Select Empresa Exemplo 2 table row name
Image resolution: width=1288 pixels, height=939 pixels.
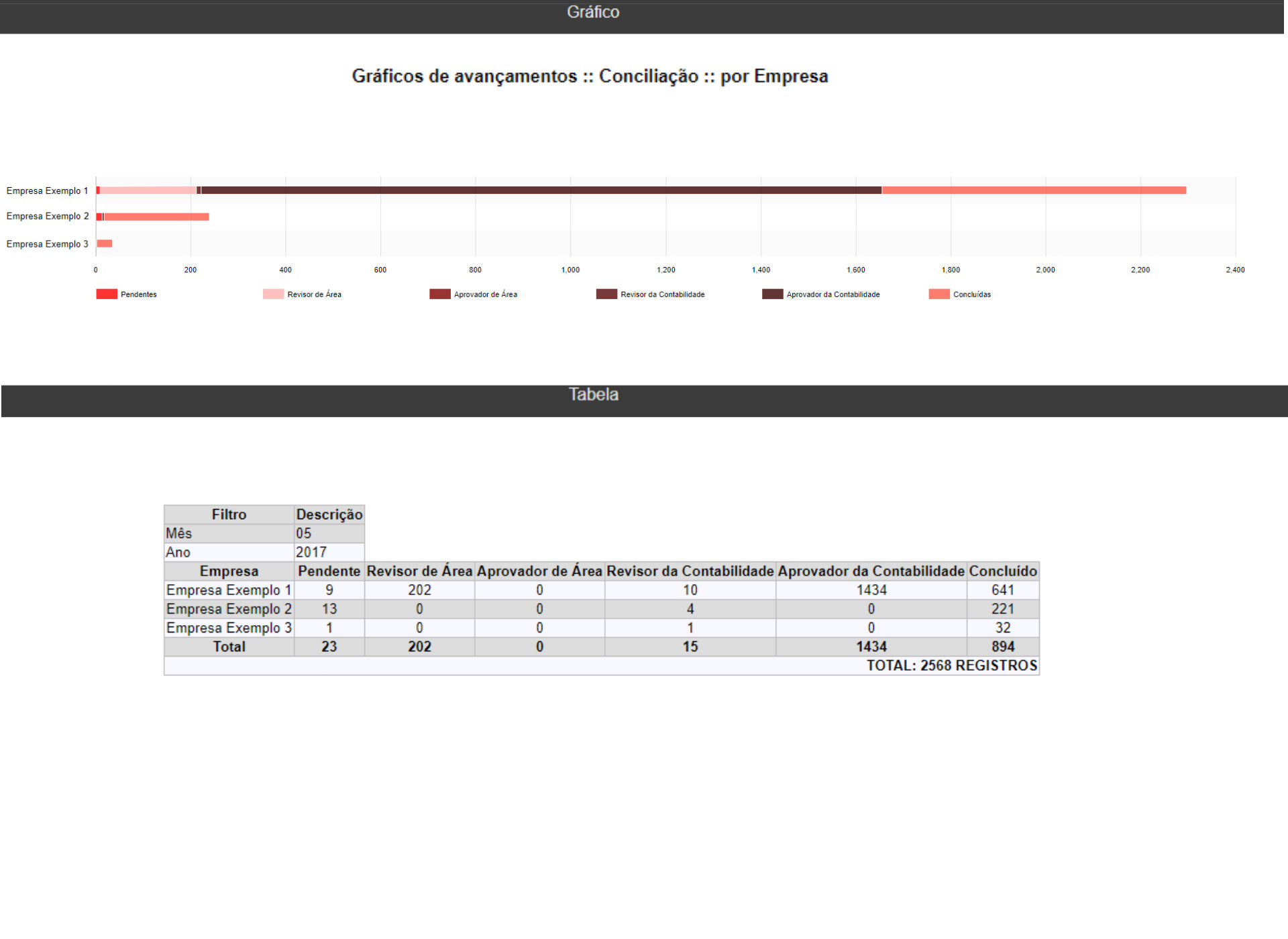[x=229, y=609]
